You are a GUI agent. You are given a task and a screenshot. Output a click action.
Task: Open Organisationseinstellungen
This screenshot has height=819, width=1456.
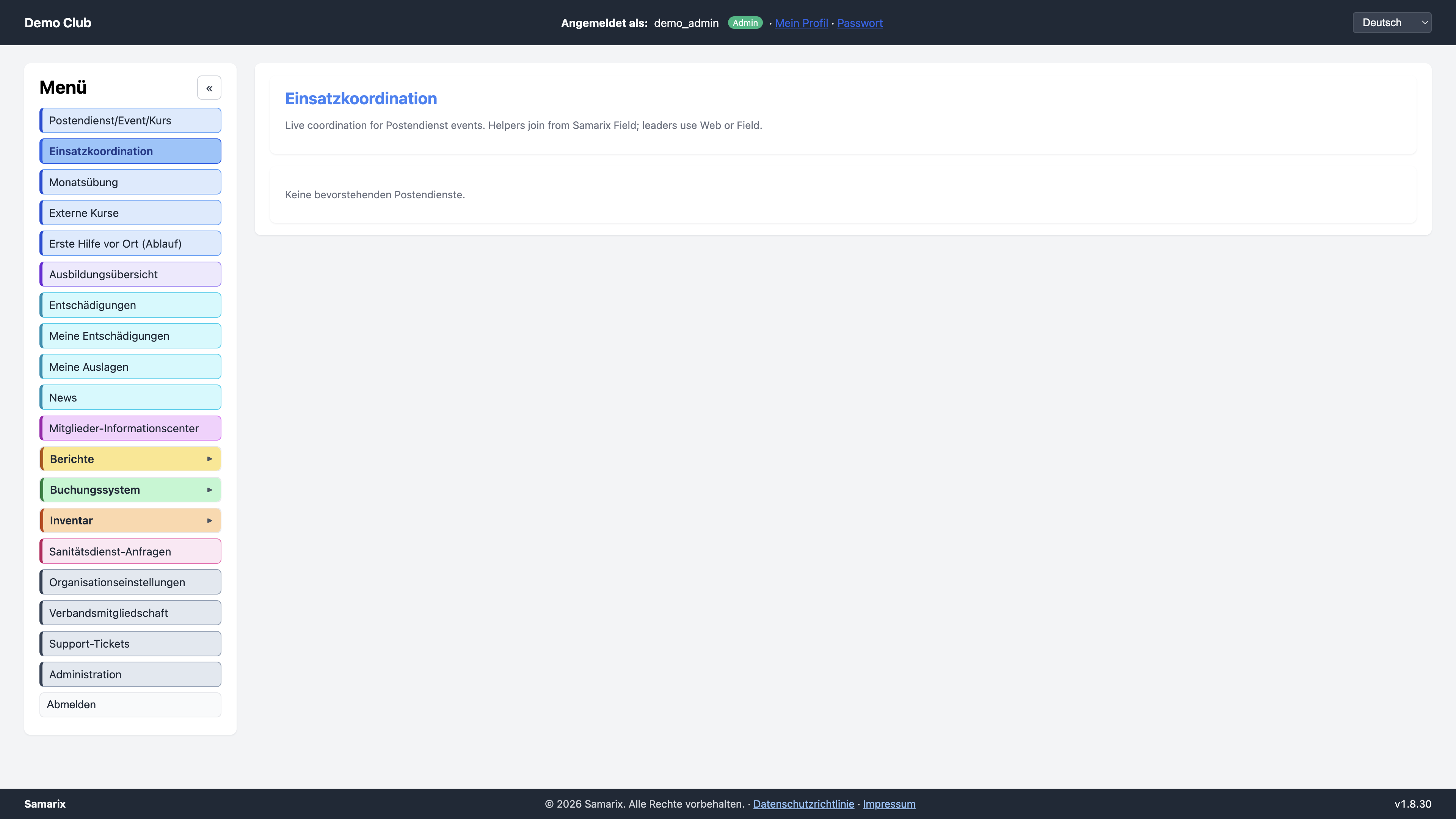point(130,582)
